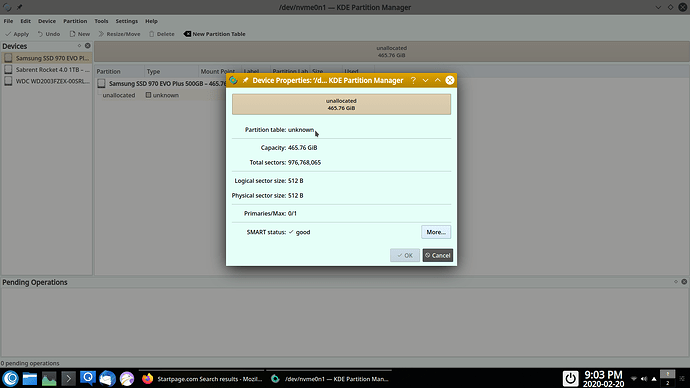
Task: Click Apply in the toolbar
Action: click(x=17, y=34)
